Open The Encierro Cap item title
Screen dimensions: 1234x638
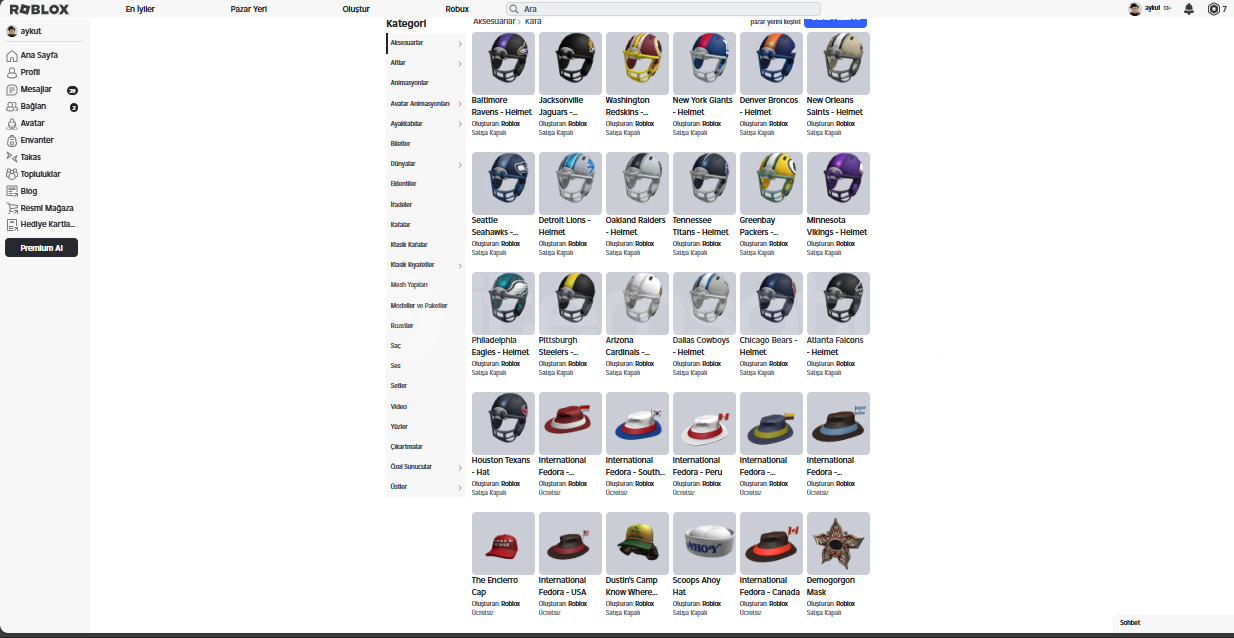(x=495, y=586)
